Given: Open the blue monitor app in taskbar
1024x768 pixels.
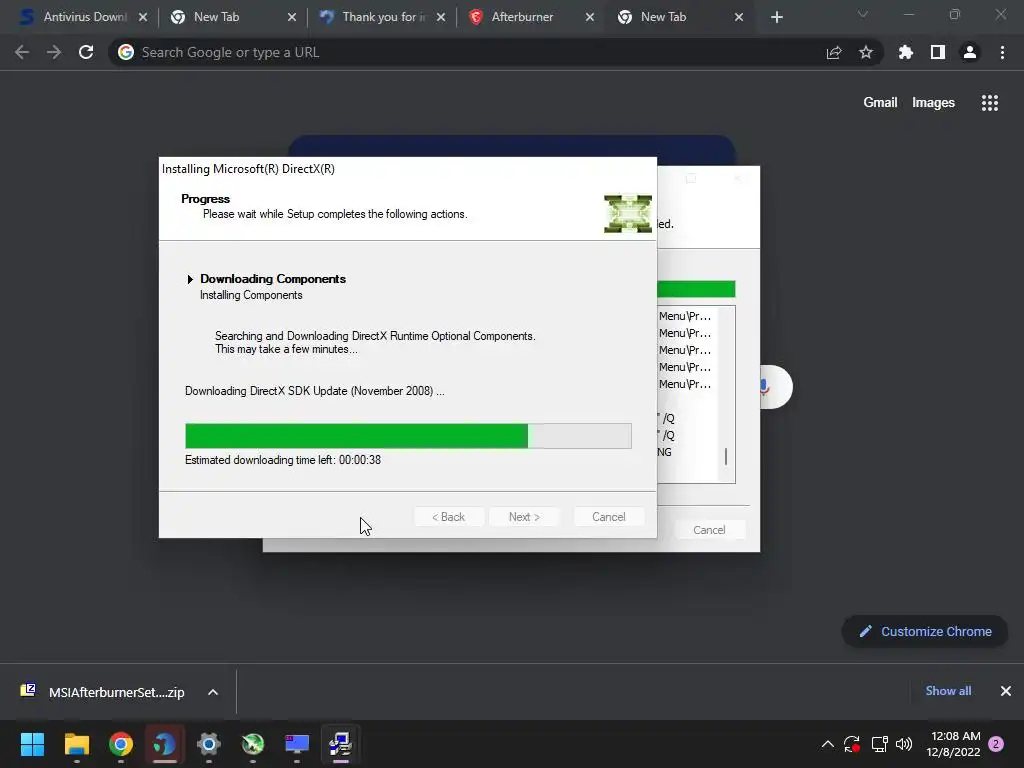Looking at the screenshot, I should 296,744.
